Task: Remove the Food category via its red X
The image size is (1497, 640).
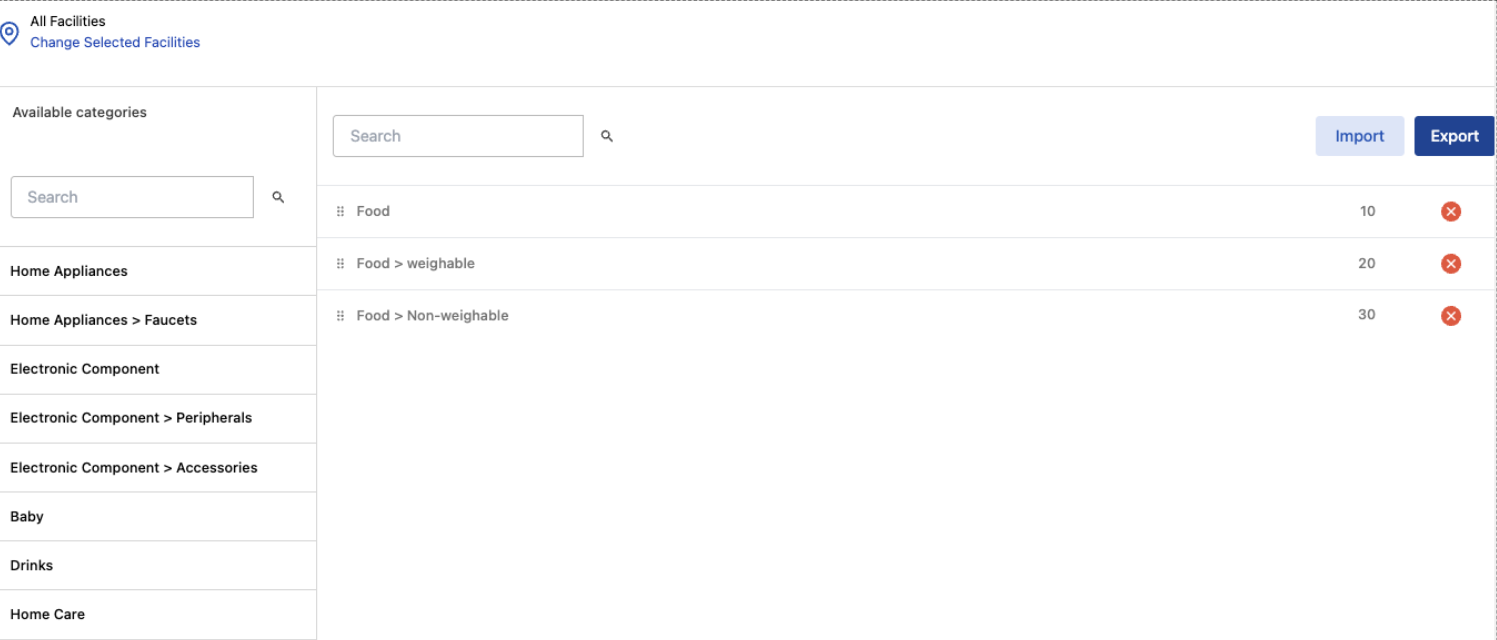Action: pyautogui.click(x=1451, y=211)
